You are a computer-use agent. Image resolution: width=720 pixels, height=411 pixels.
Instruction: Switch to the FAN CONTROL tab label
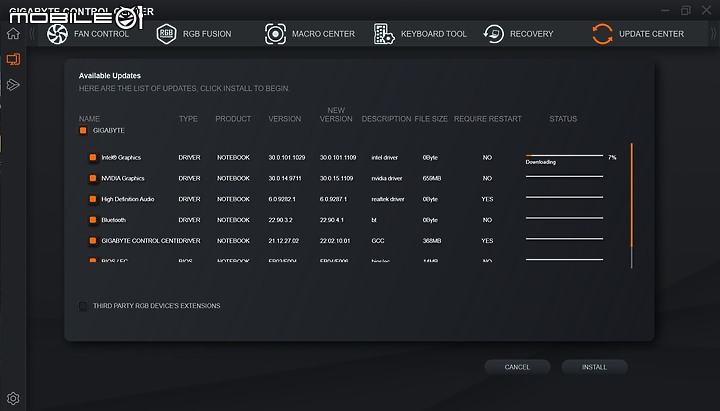101,34
